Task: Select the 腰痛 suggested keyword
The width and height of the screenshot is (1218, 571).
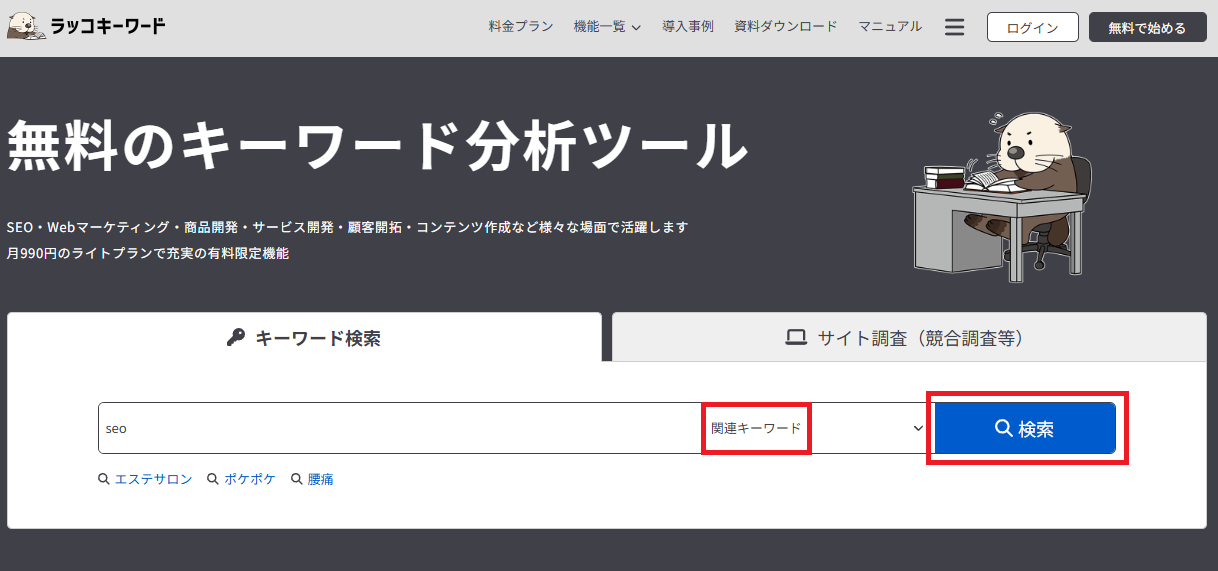Action: (313, 479)
